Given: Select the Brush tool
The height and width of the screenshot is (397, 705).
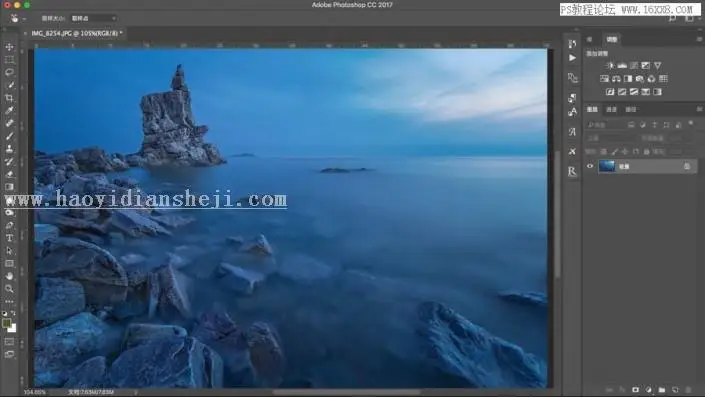Looking at the screenshot, I should [x=9, y=136].
